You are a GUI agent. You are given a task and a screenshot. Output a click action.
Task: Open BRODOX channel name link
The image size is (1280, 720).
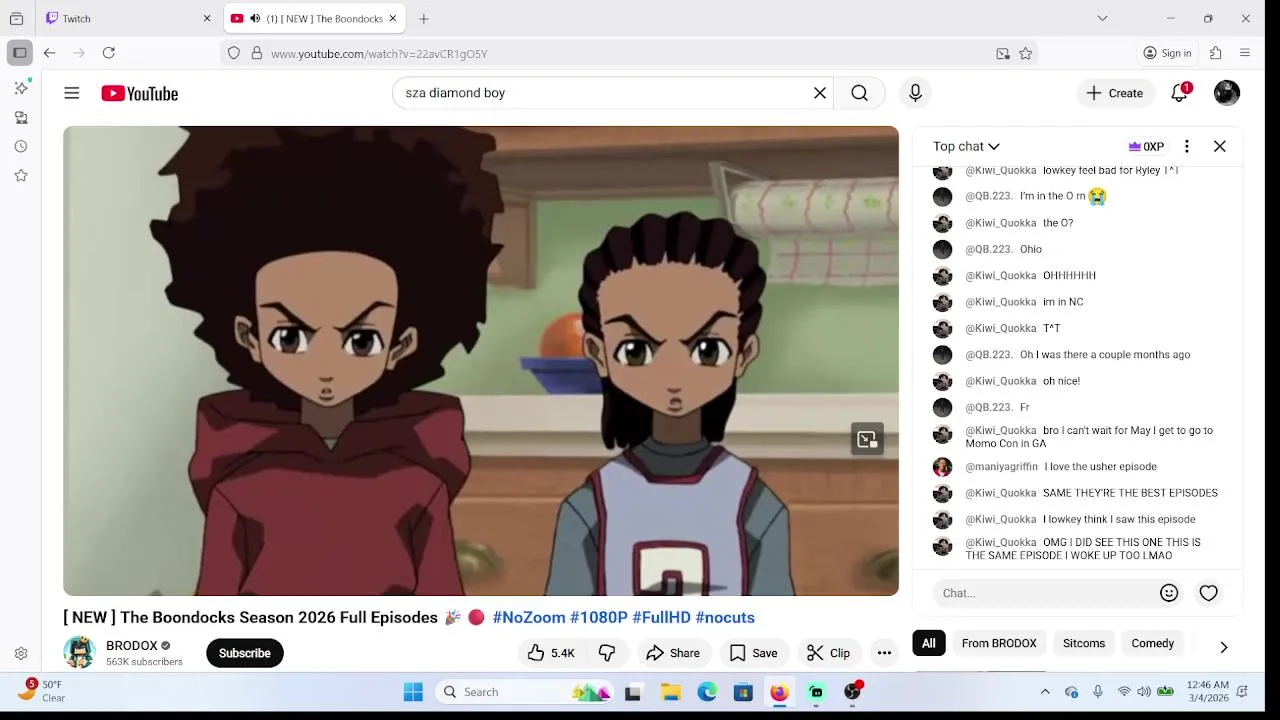coord(132,646)
